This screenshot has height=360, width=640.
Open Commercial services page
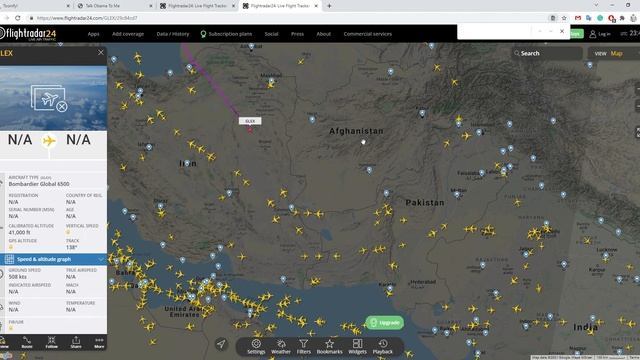pyautogui.click(x=367, y=34)
